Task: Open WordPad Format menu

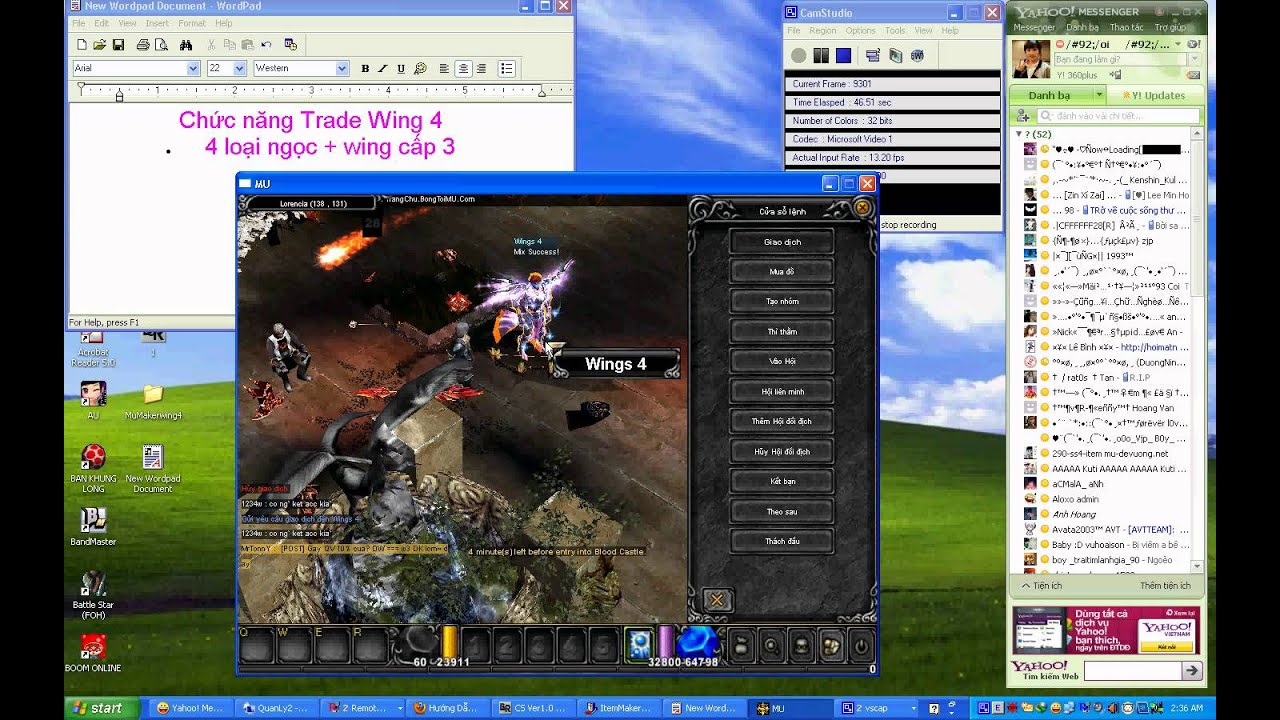Action: (192, 23)
